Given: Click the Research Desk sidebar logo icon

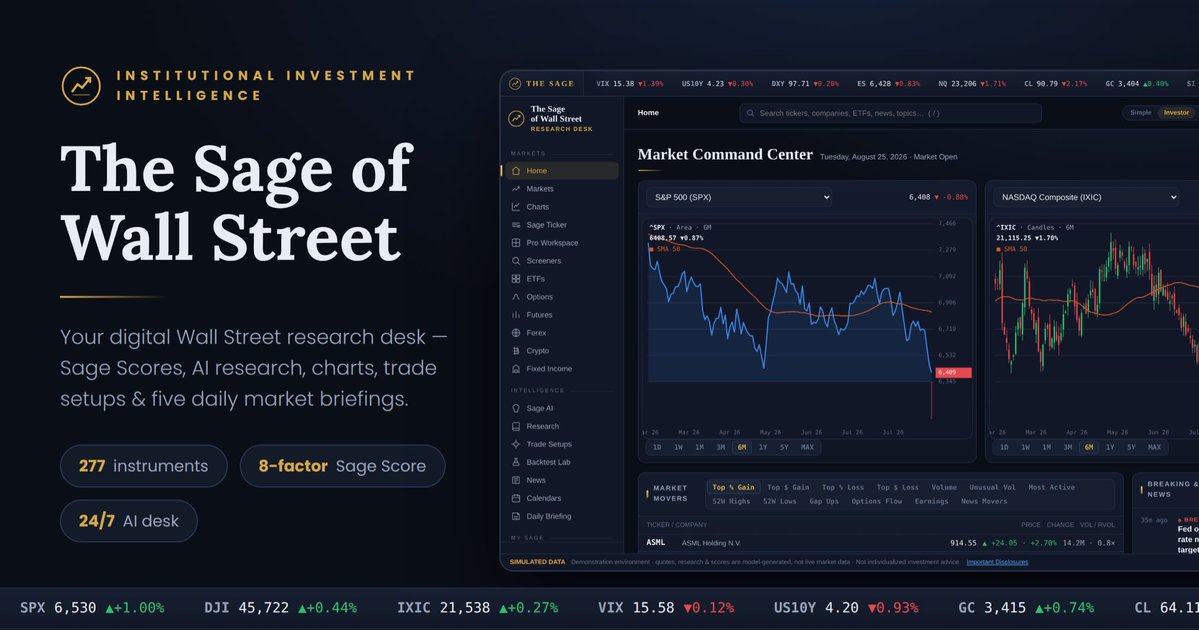Looking at the screenshot, I should point(516,119).
